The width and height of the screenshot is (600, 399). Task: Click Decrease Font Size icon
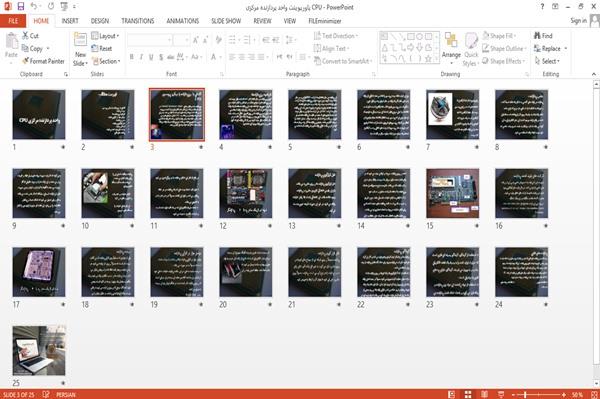pyautogui.click(x=205, y=40)
